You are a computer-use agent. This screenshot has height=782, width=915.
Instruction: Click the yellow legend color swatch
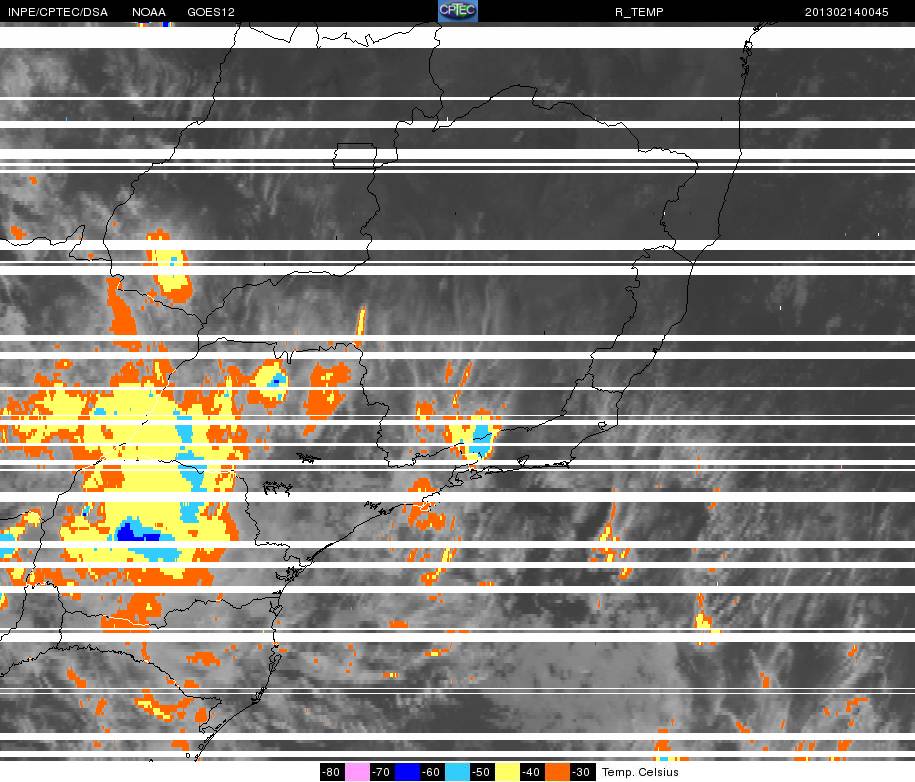coord(507,772)
